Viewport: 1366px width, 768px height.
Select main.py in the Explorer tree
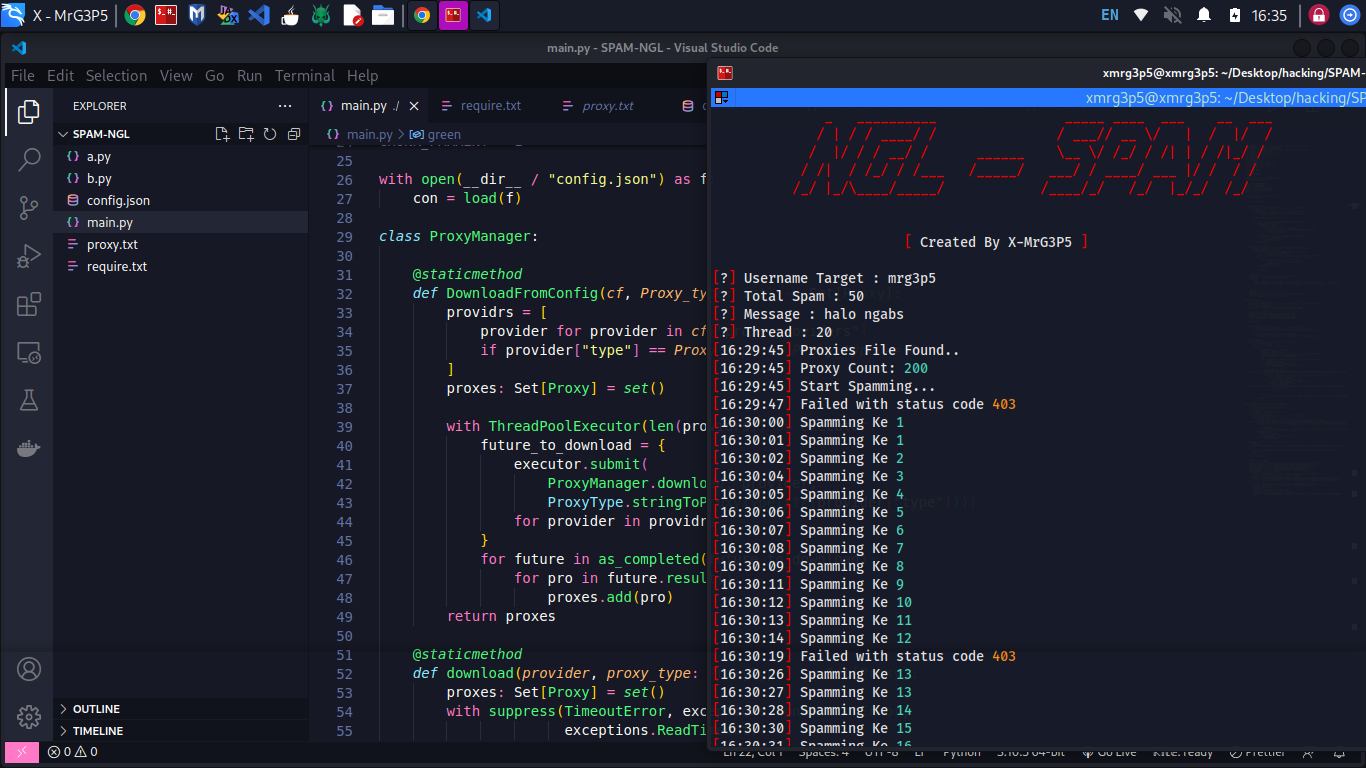click(180, 222)
